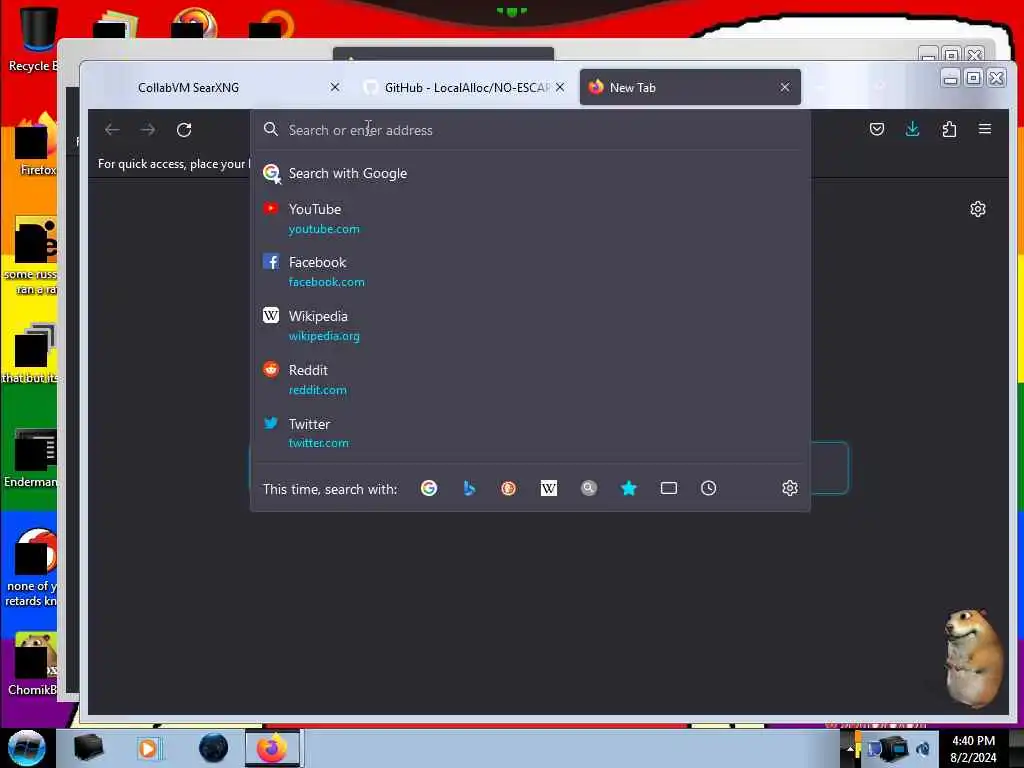Choose the grey magnifier search engine icon

tap(588, 488)
